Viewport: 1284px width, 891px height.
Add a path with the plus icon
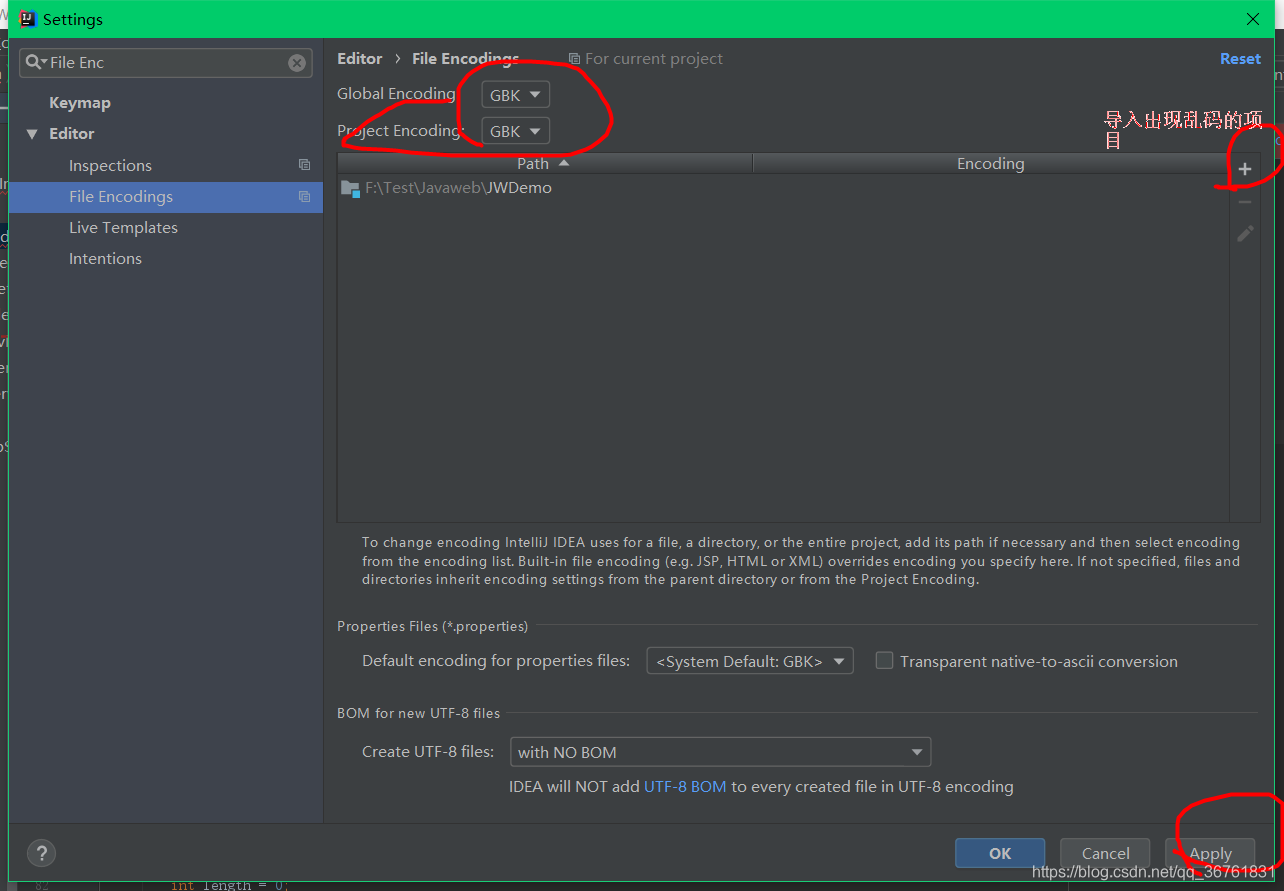click(x=1245, y=170)
